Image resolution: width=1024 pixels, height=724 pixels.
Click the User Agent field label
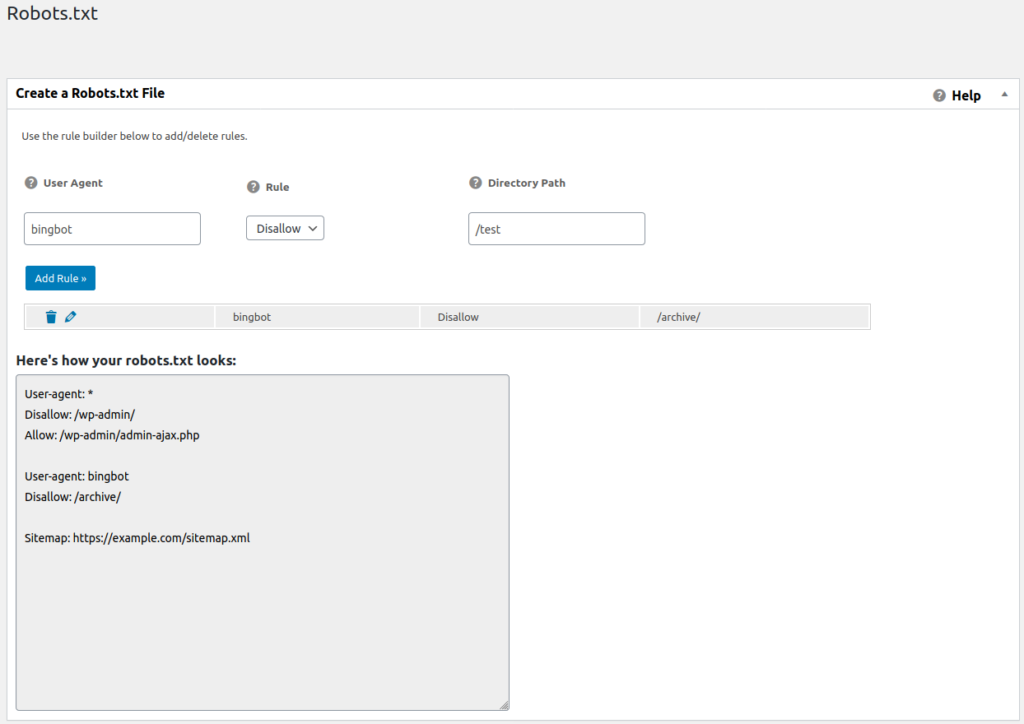tap(73, 183)
